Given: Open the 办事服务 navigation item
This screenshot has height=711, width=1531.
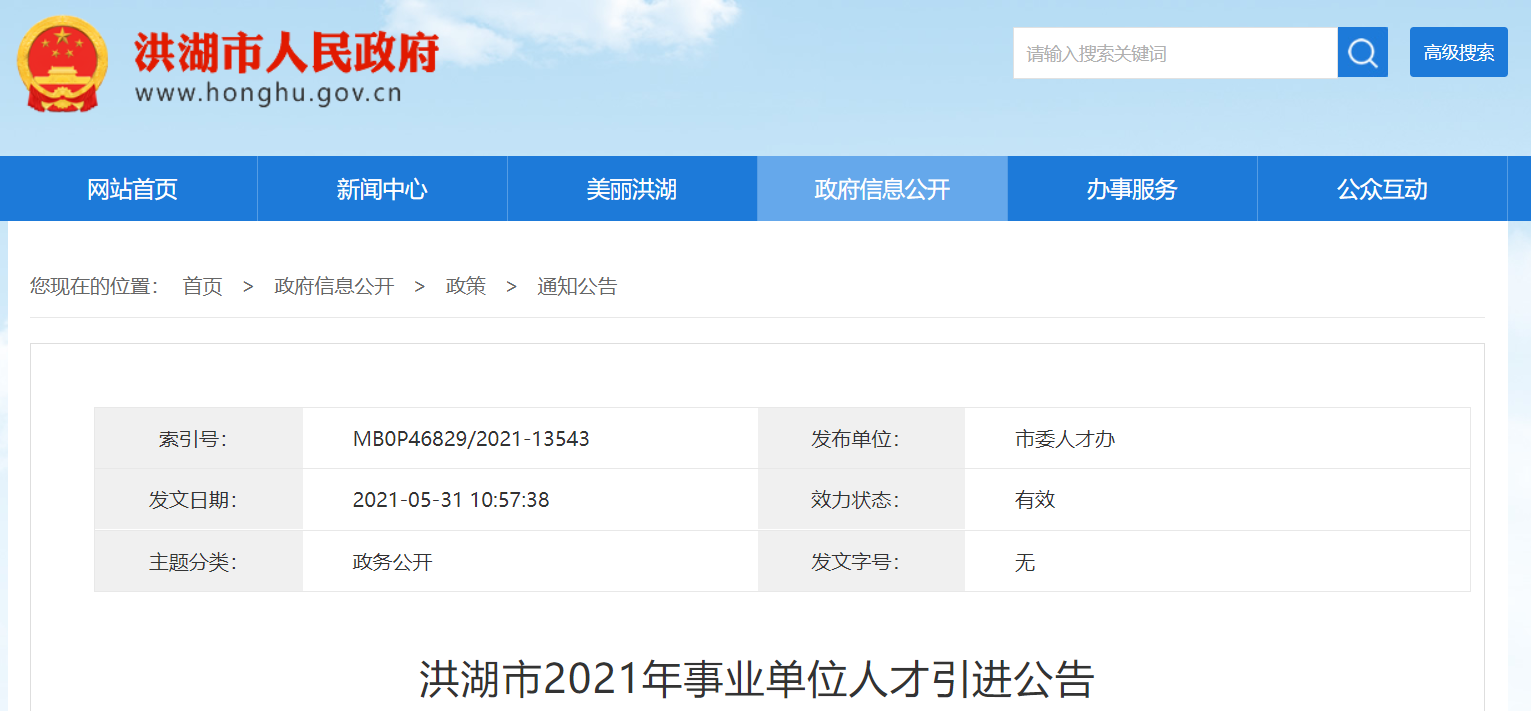Looking at the screenshot, I should point(1132,189).
